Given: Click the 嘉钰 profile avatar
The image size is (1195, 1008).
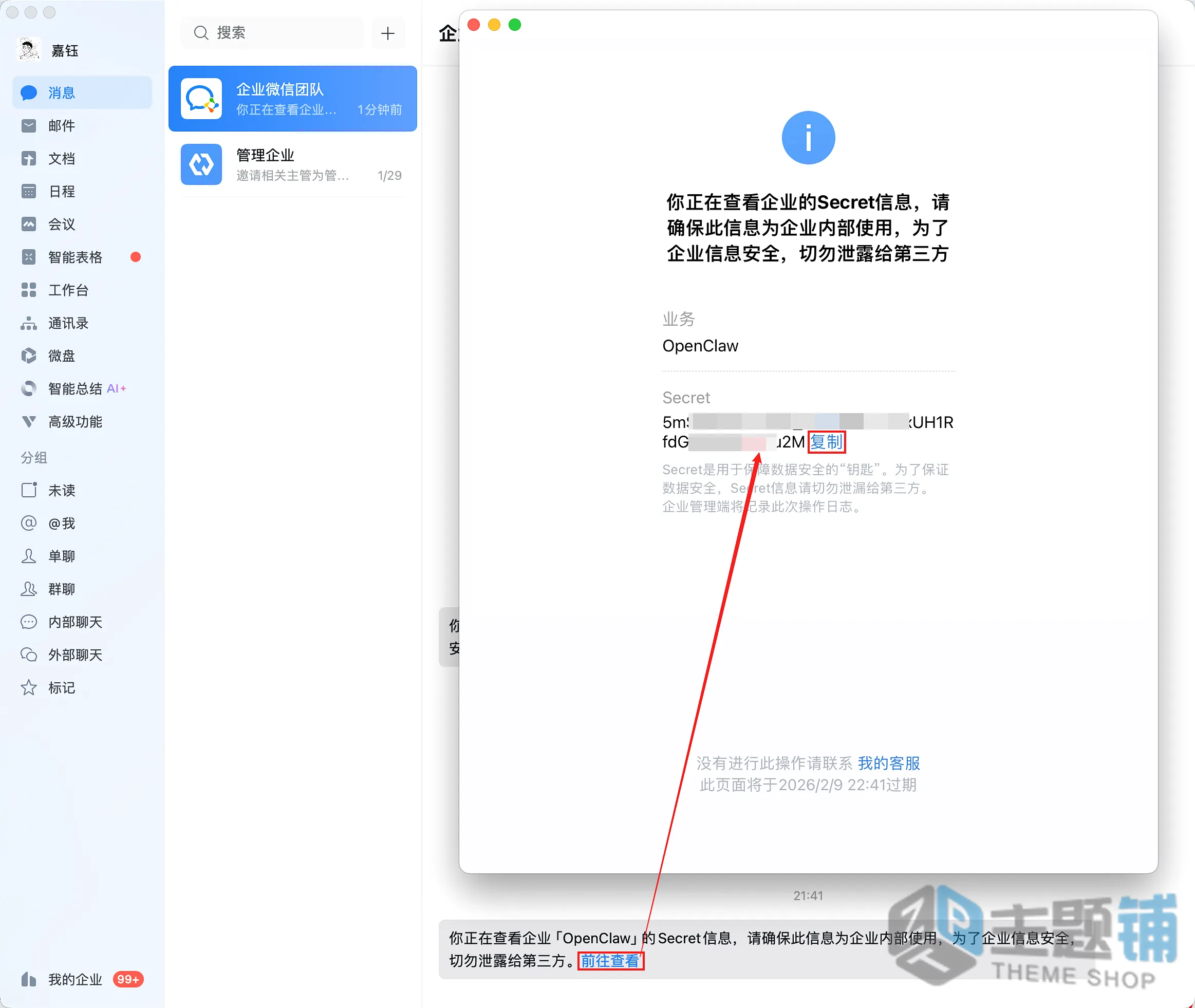Looking at the screenshot, I should tap(29, 50).
